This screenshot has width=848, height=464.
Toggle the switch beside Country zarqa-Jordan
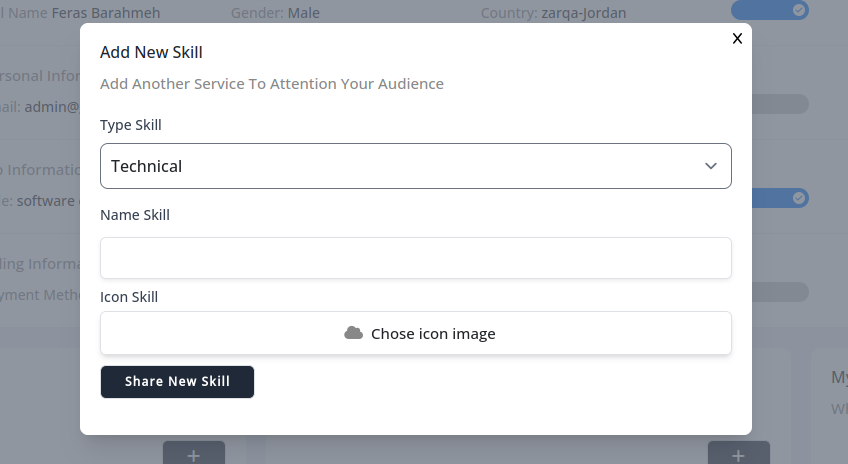point(770,10)
